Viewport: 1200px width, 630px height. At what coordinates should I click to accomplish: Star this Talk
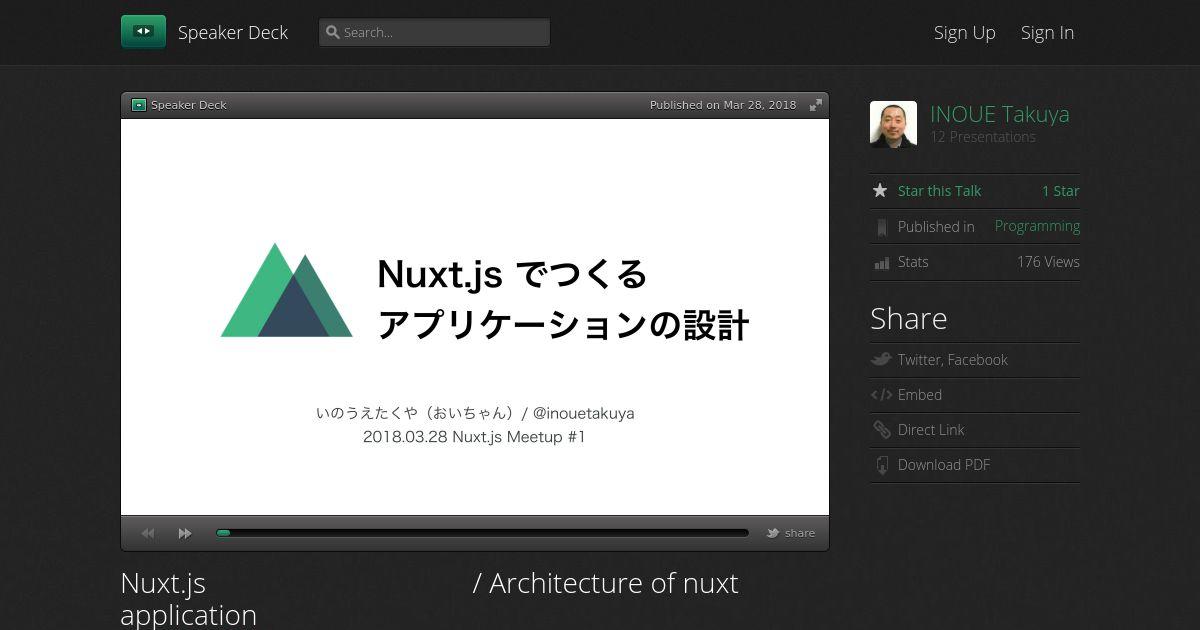click(x=939, y=191)
